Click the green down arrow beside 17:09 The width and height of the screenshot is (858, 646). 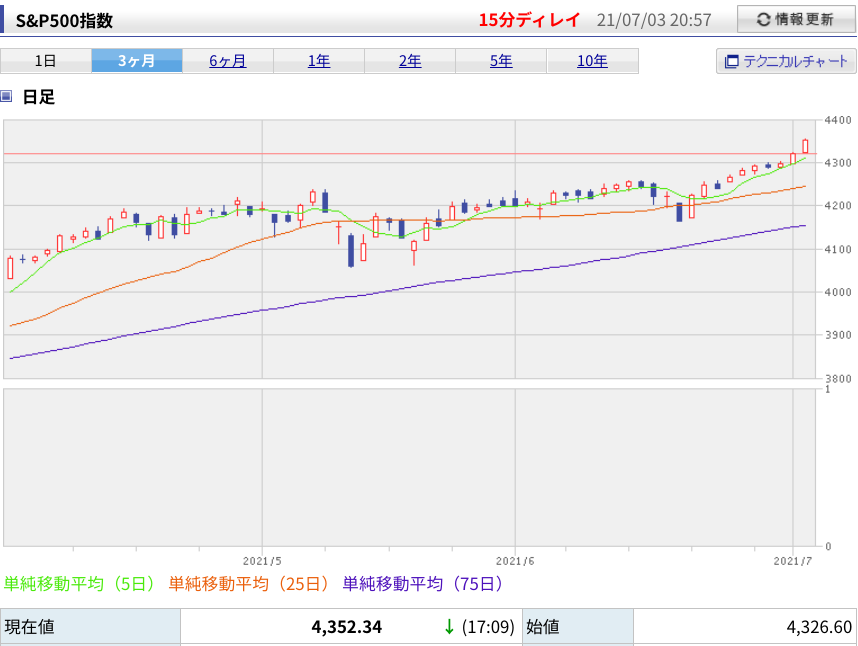[x=449, y=627]
